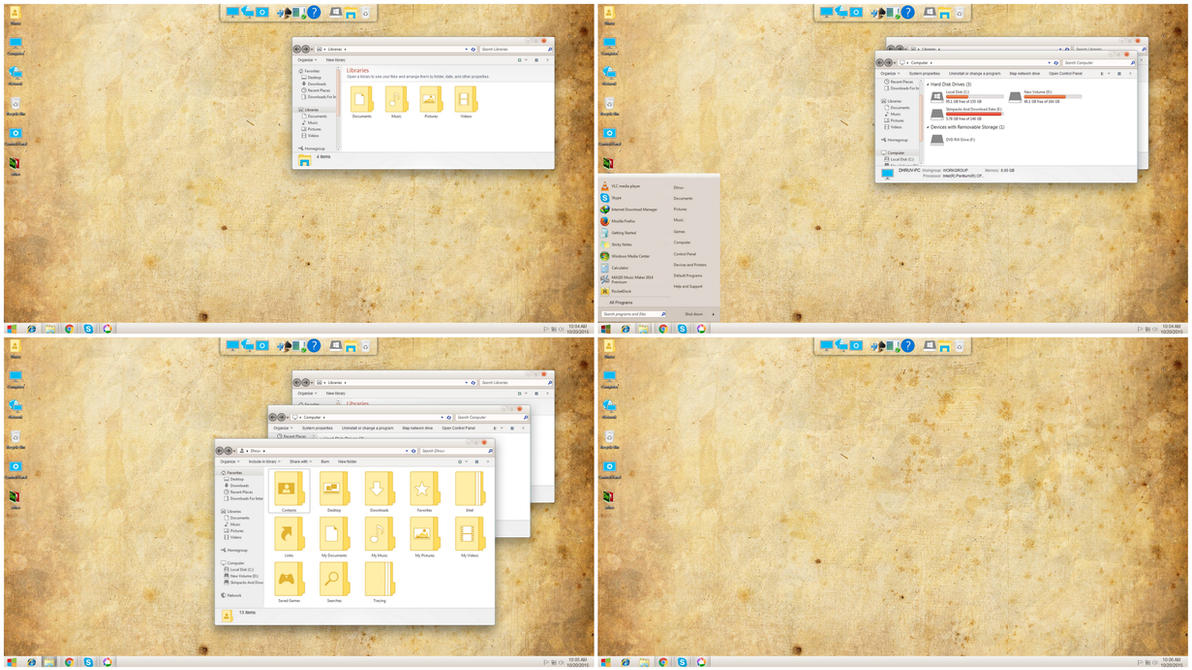The image size is (1192, 670).
Task: Open the Include in library dropdown
Action: tap(264, 462)
